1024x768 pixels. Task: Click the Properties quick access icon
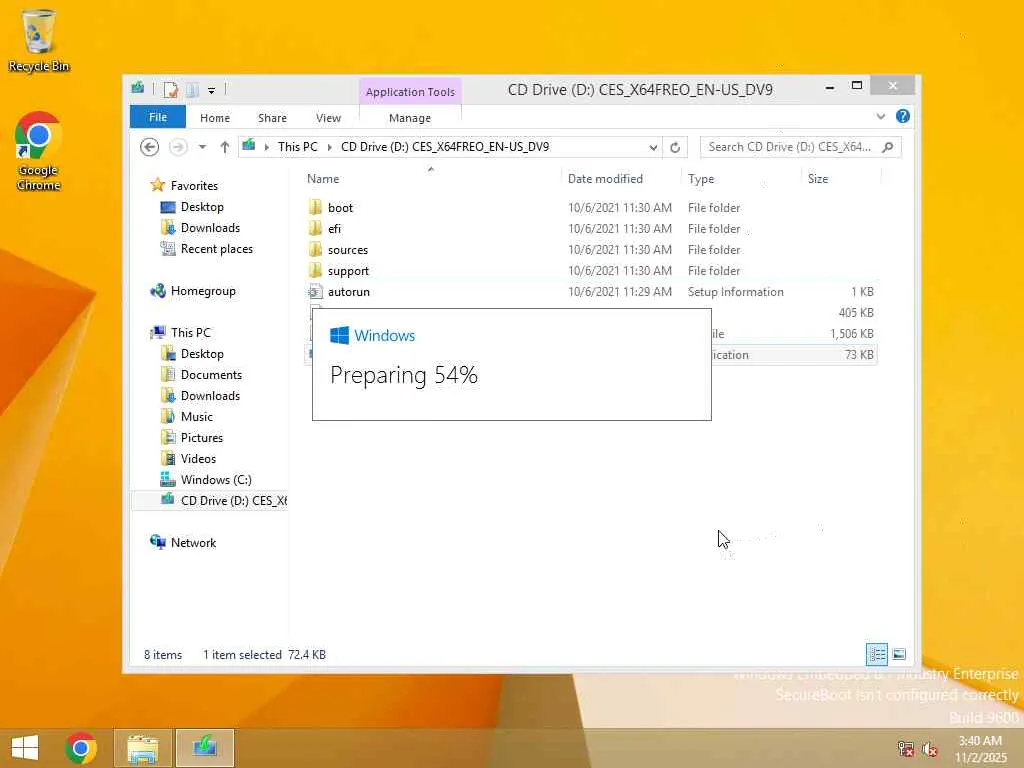point(171,89)
